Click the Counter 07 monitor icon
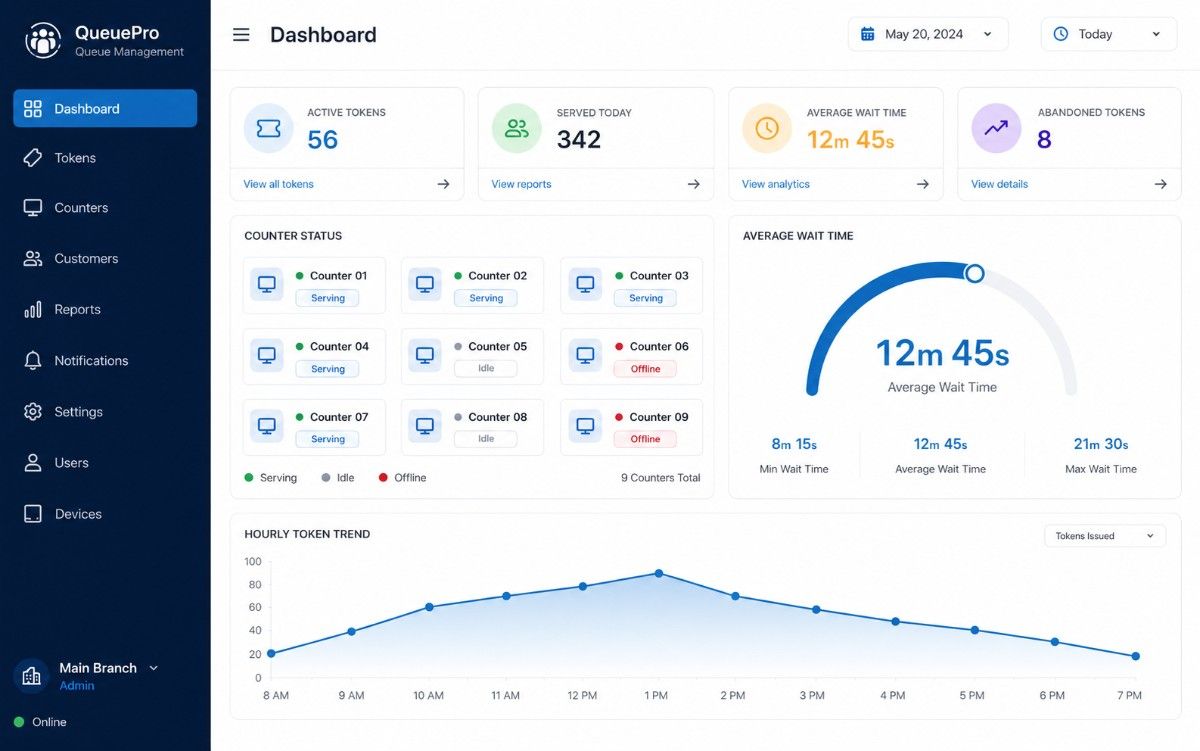This screenshot has height=751, width=1200. pyautogui.click(x=267, y=427)
